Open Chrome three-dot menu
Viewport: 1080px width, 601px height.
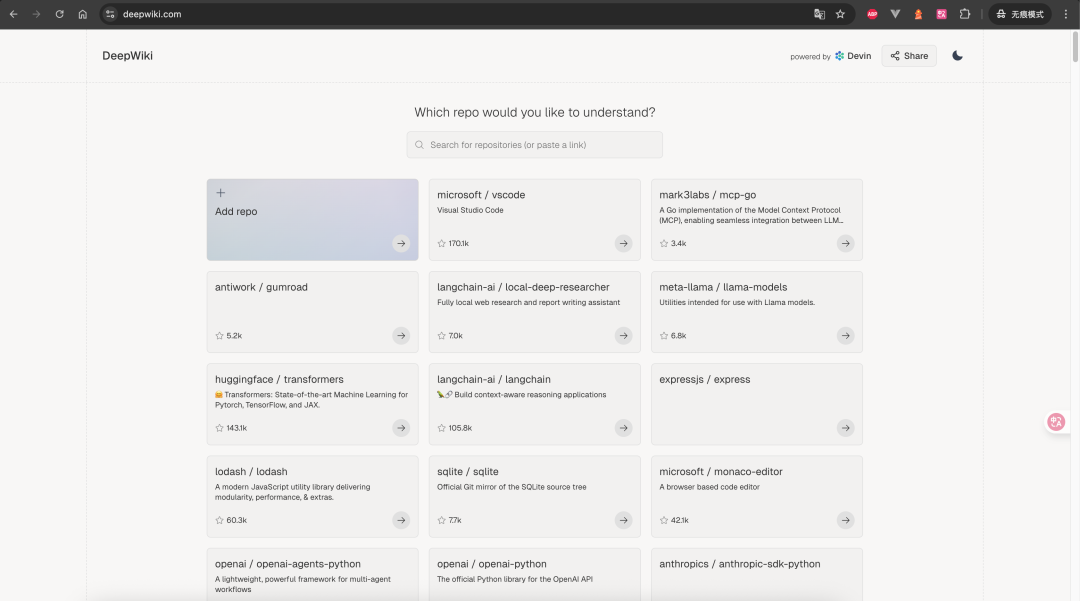point(1066,14)
